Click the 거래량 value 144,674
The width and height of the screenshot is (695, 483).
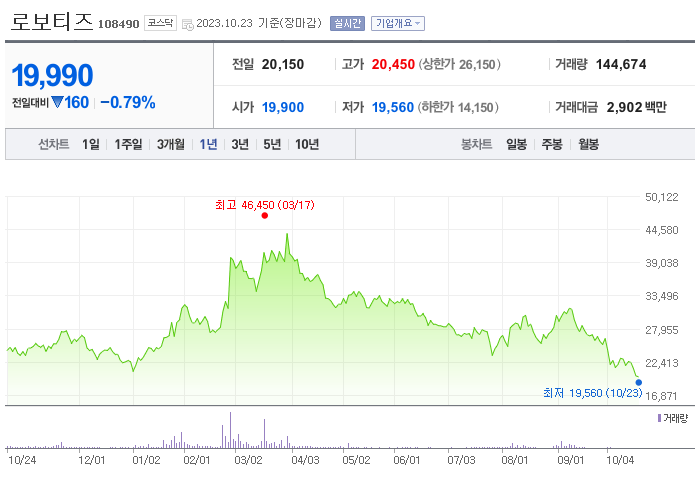click(621, 64)
